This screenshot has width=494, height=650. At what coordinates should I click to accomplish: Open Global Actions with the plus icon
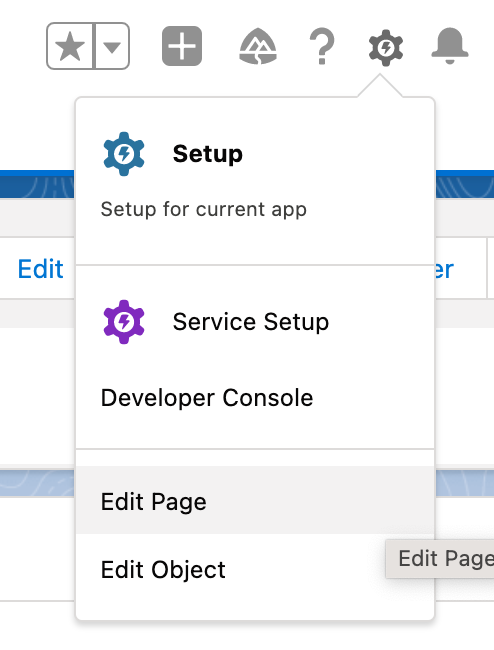point(182,46)
